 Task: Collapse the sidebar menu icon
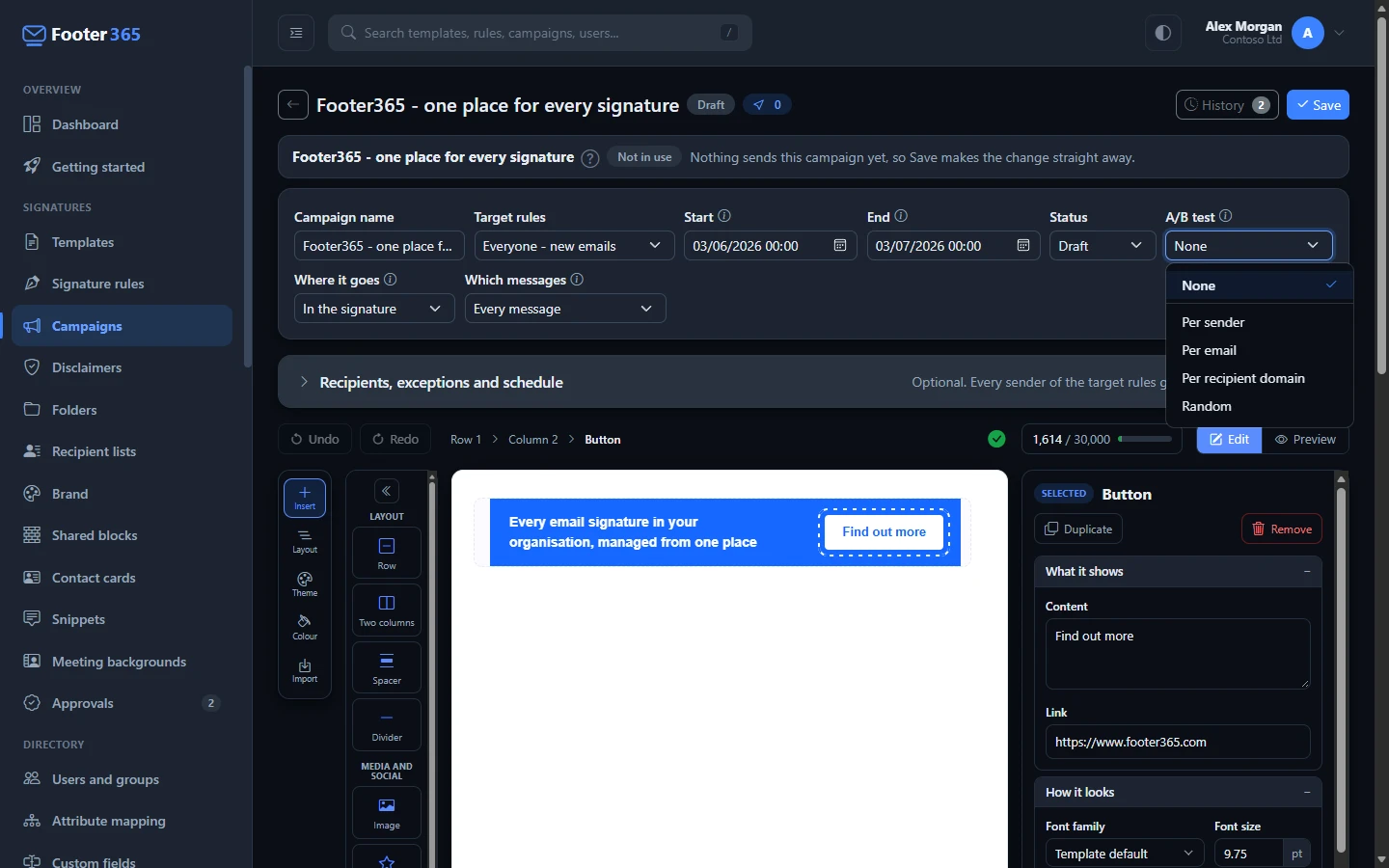[296, 33]
